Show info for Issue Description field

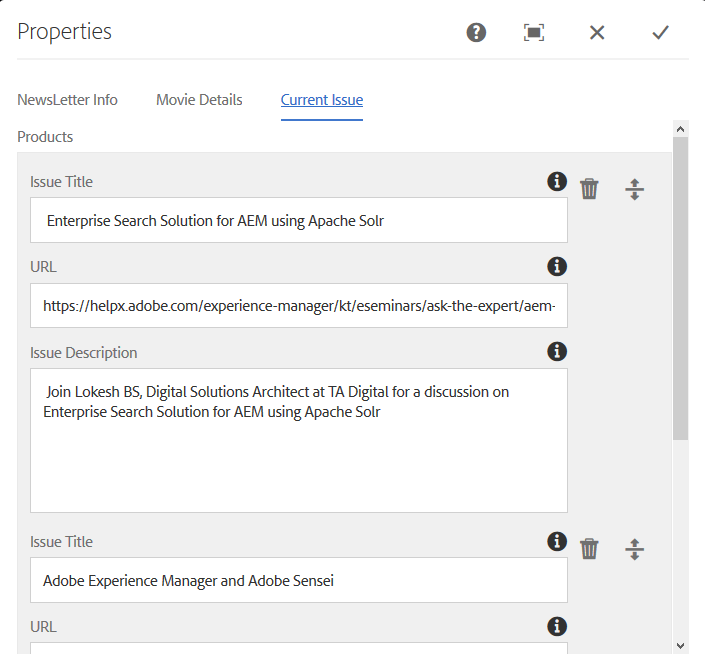557,352
